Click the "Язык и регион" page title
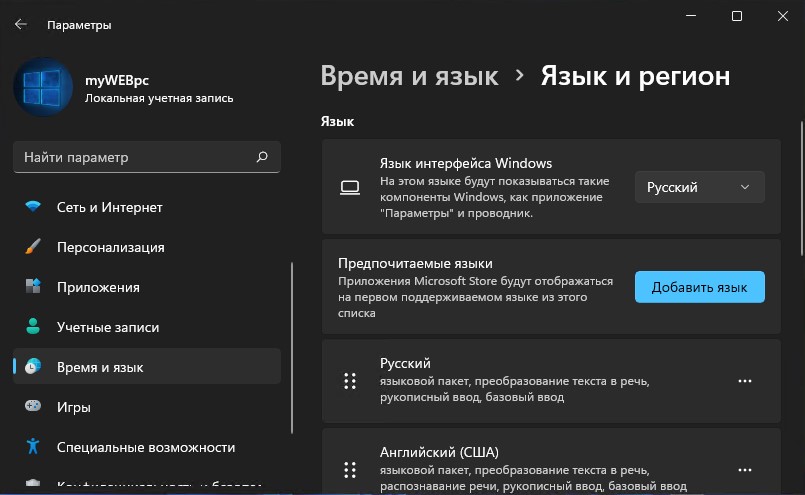Screen dimensions: 805x495 tap(636, 76)
